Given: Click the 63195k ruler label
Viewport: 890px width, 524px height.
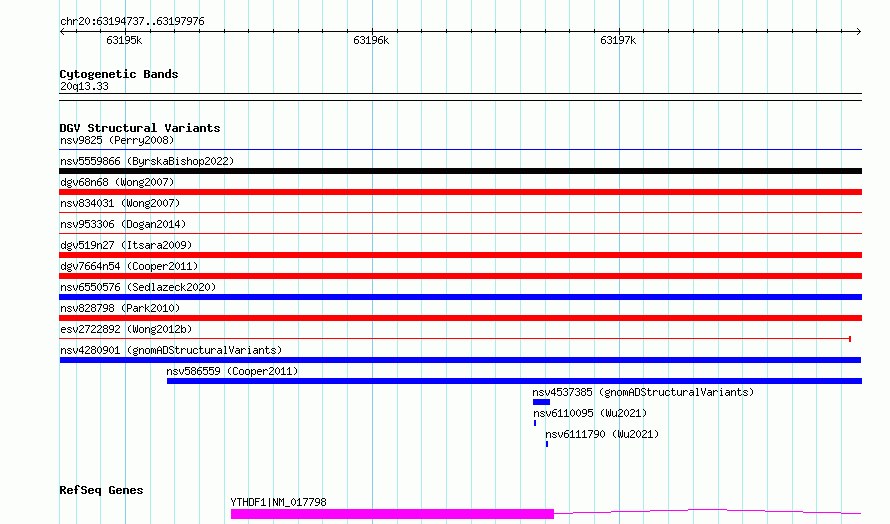Looking at the screenshot, I should coord(124,40).
